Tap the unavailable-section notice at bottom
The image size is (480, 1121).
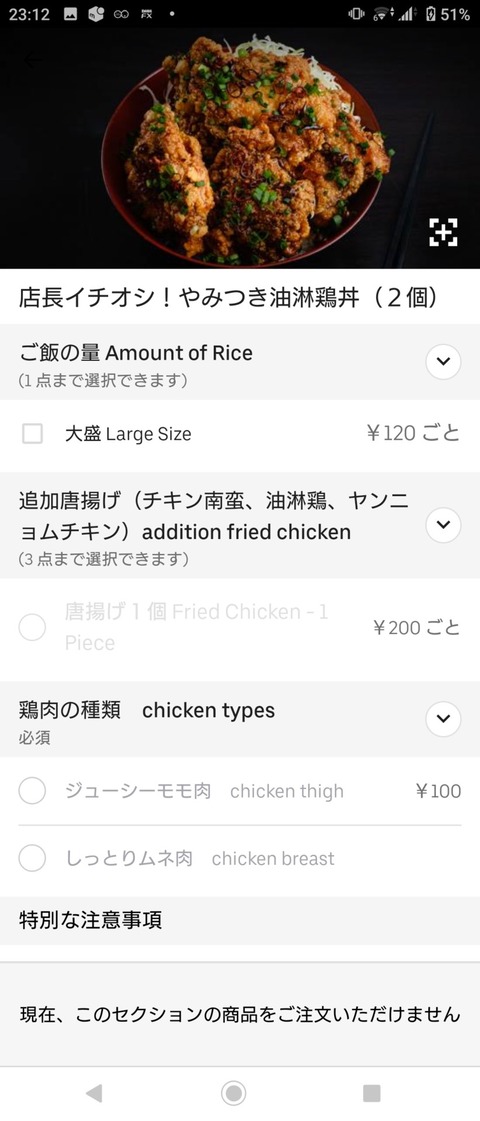pos(240,1014)
